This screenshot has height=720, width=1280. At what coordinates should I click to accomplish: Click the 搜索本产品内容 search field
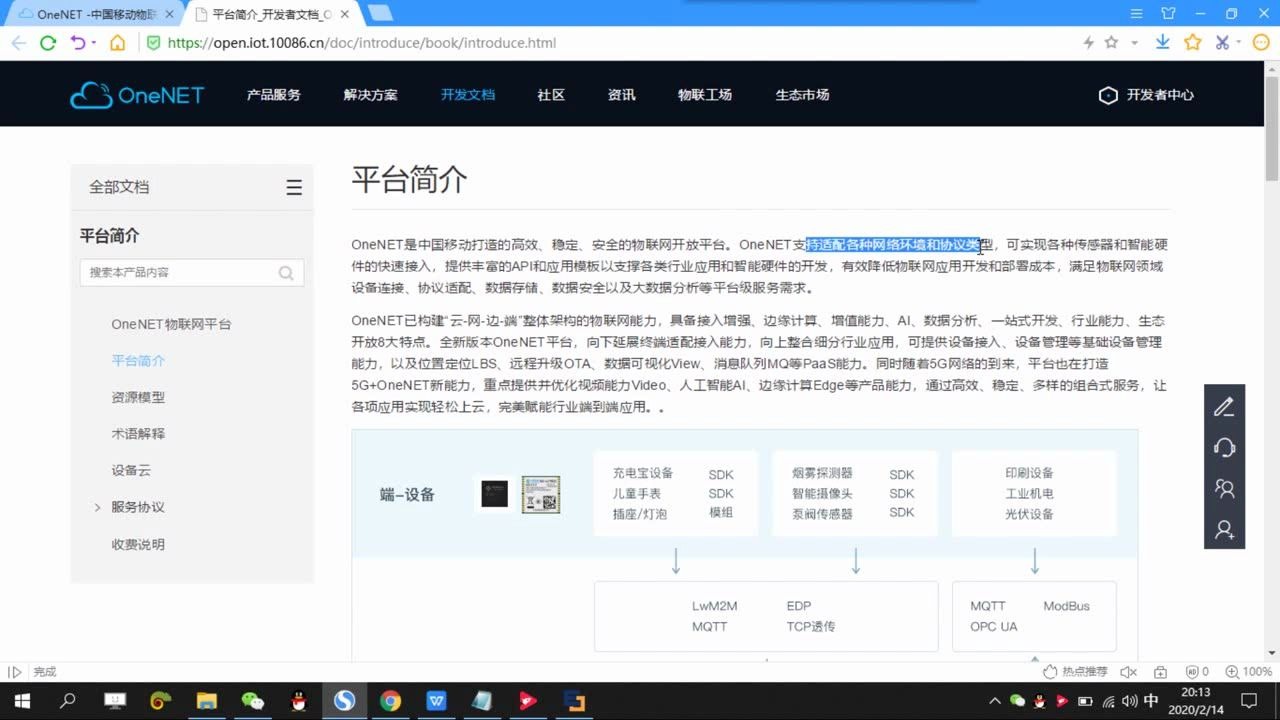point(191,272)
